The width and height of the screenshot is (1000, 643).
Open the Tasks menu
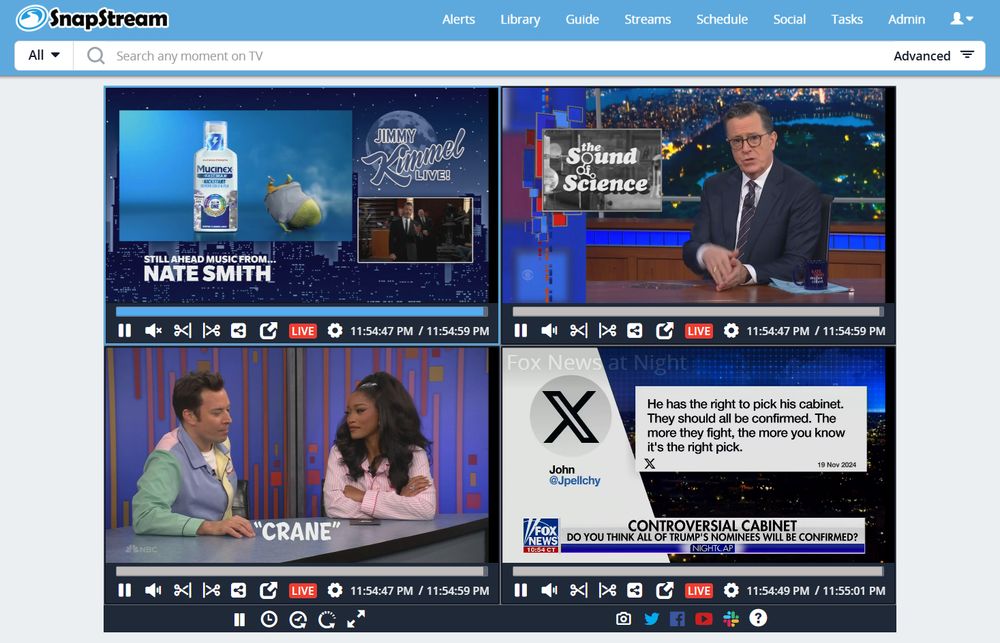point(847,19)
